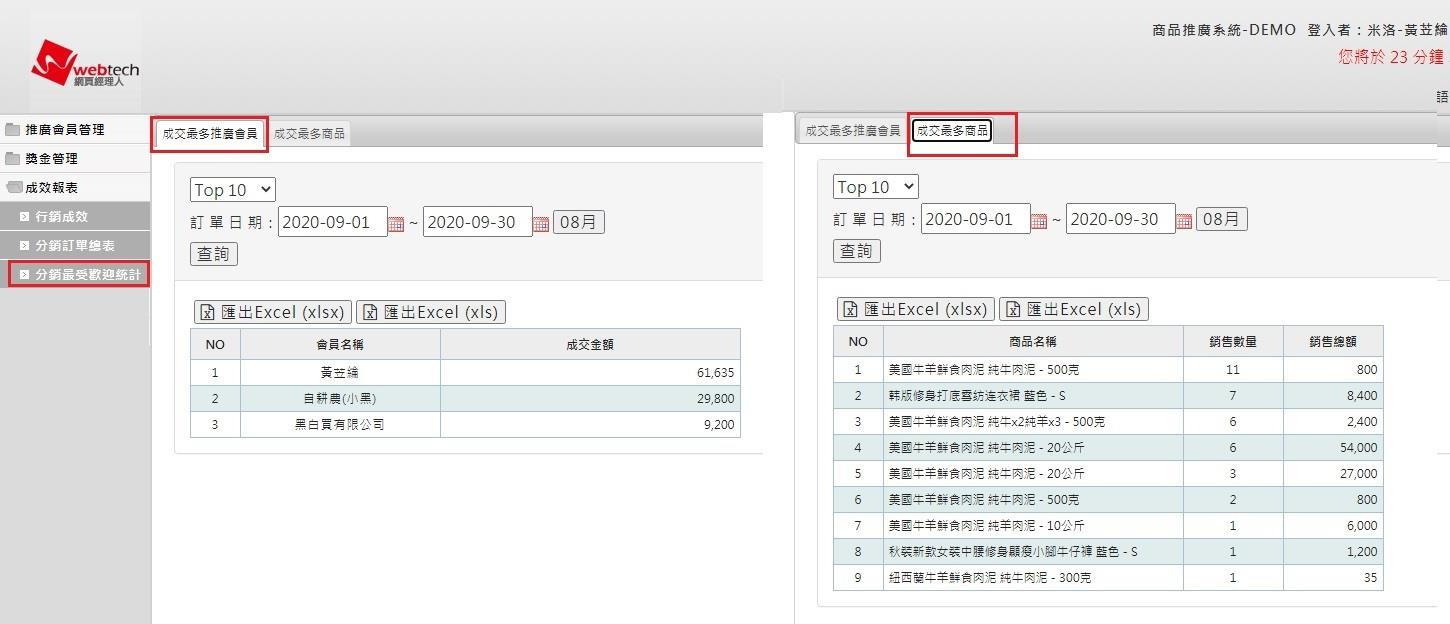Switch to the highlighted 成交最多商品 tab
This screenshot has width=1450, height=624.
click(952, 131)
